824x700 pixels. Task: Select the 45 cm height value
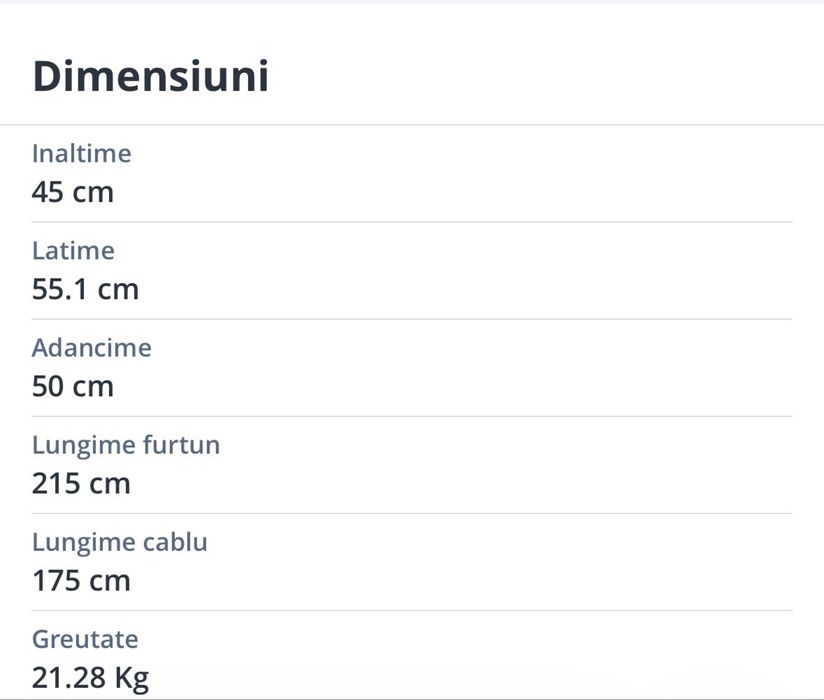pyautogui.click(x=72, y=192)
